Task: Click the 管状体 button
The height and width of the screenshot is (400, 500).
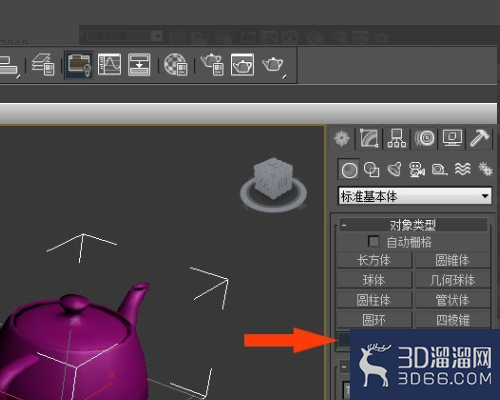Action: (x=453, y=300)
